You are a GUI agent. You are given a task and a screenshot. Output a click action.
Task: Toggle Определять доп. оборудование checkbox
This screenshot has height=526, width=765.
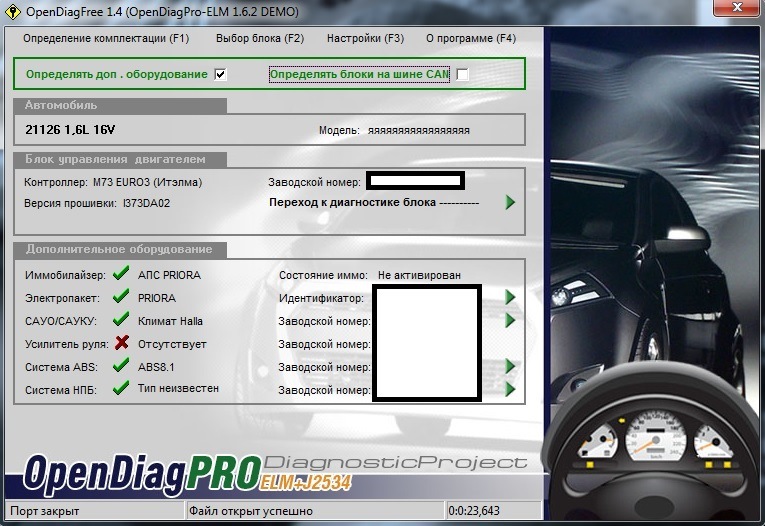pyautogui.click(x=221, y=74)
